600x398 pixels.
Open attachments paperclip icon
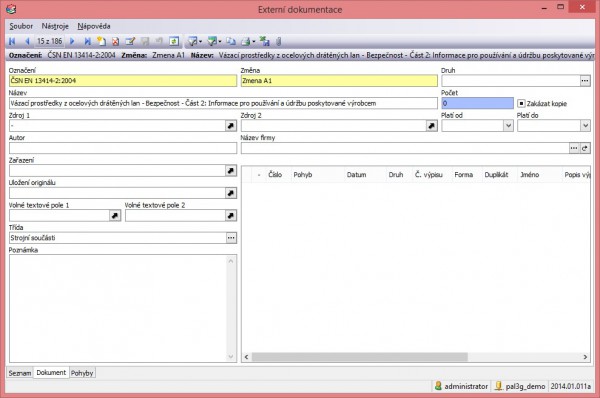(279, 41)
